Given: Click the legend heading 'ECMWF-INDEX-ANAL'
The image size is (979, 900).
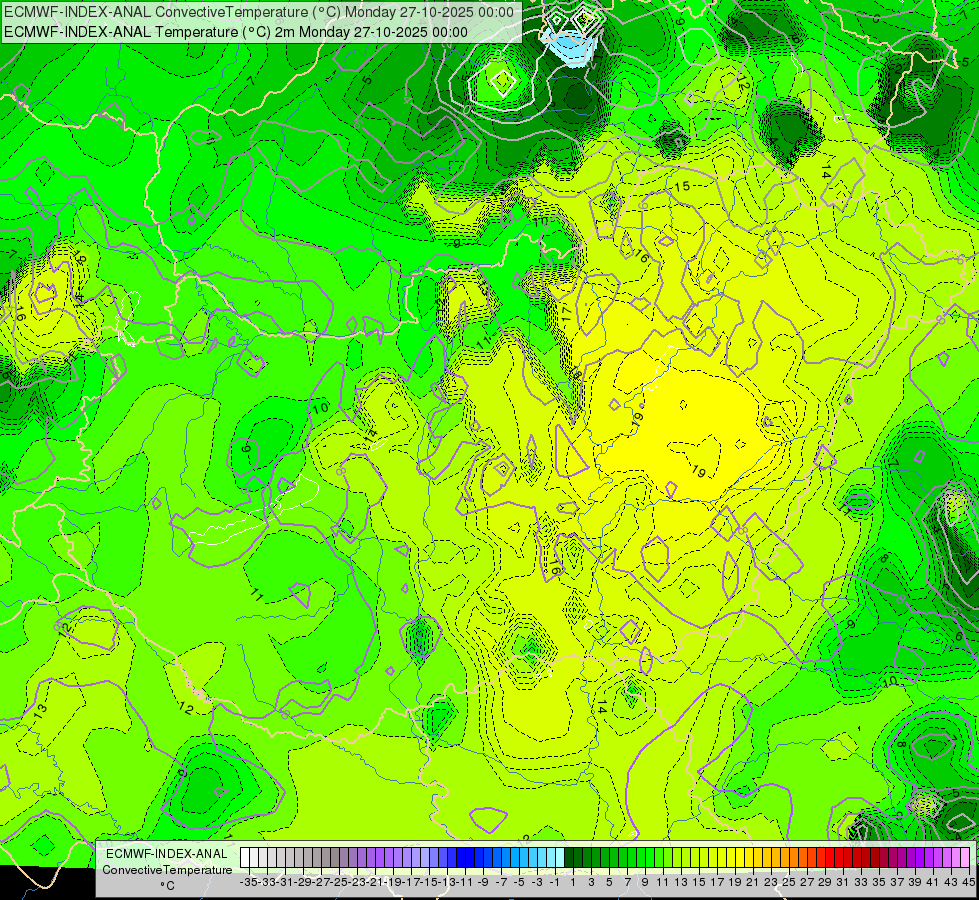Looking at the screenshot, I should (x=167, y=854).
